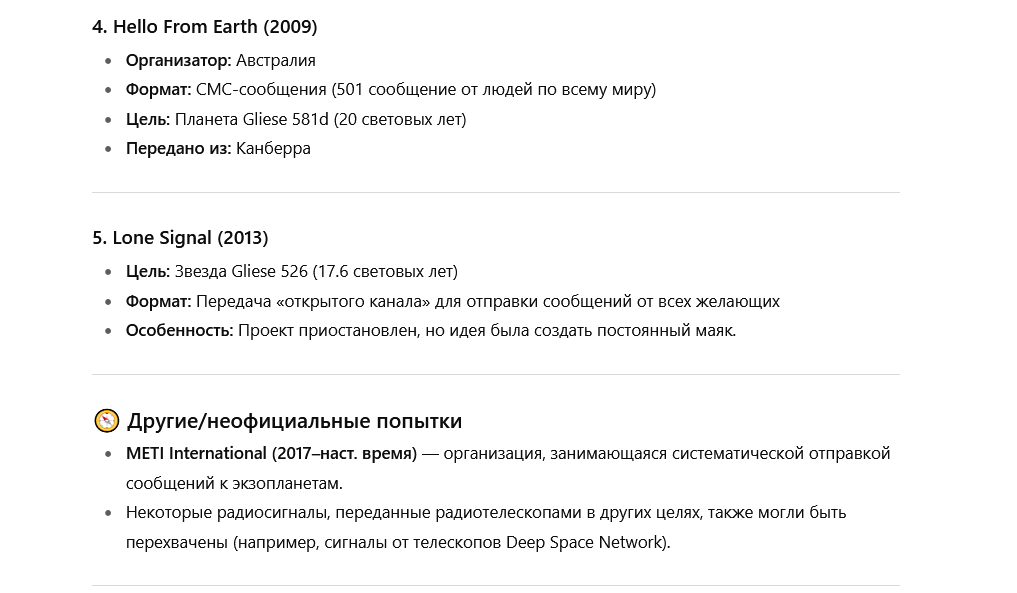The width and height of the screenshot is (1017, 593).
Task: Click bold text "METI International (2017–наст. время)"
Action: point(271,454)
